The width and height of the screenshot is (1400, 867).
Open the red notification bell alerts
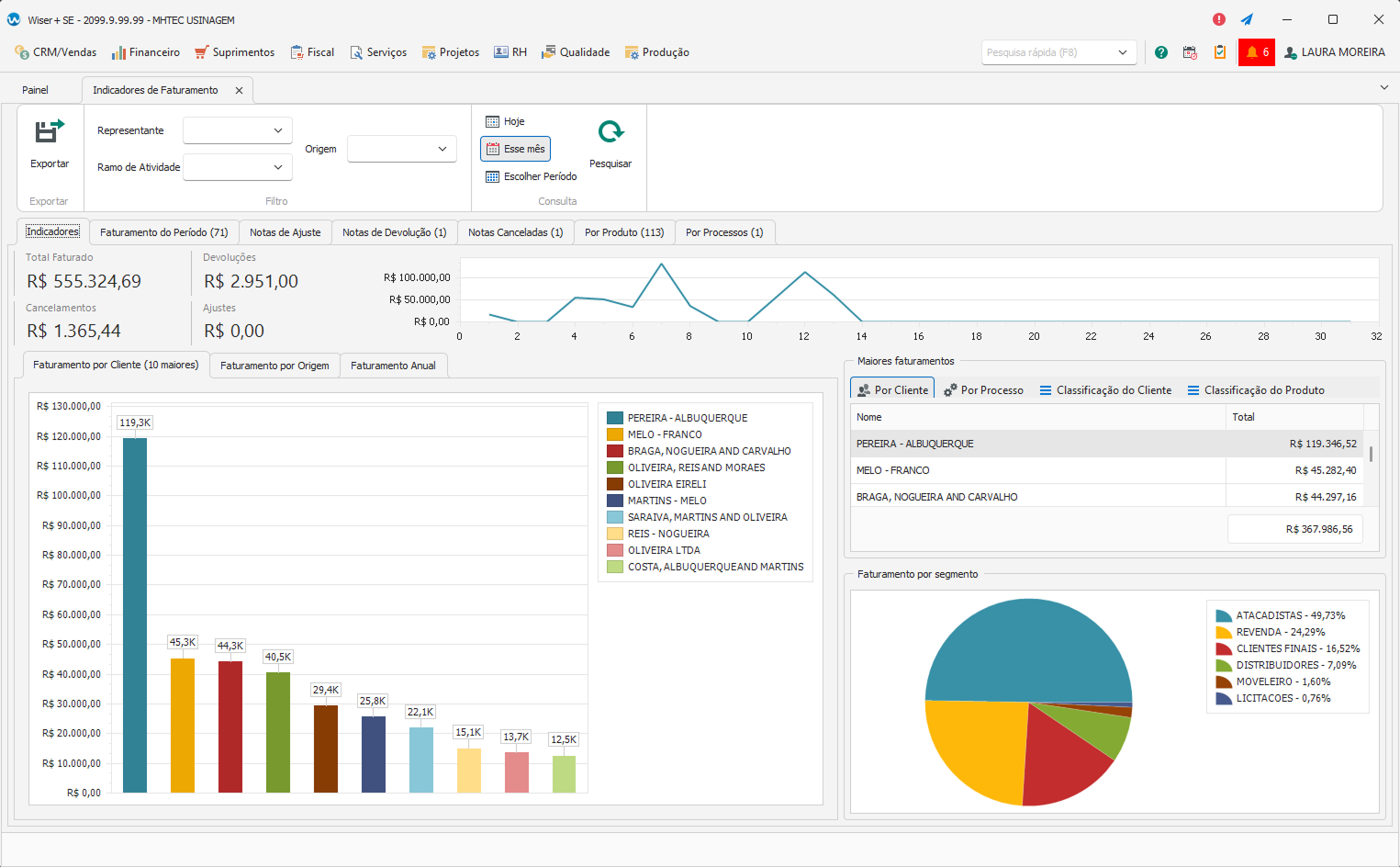(x=1256, y=52)
